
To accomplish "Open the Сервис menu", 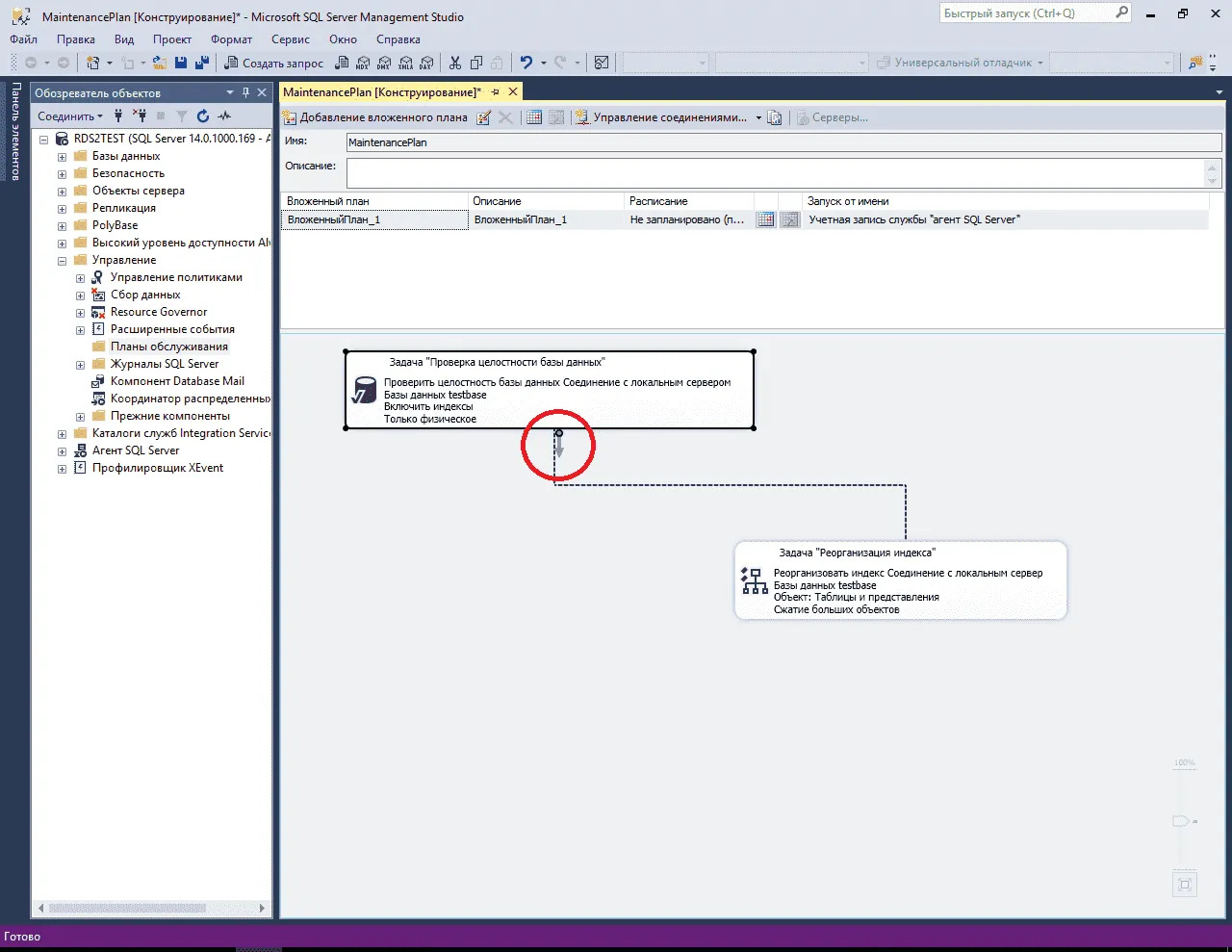I will tap(290, 39).
